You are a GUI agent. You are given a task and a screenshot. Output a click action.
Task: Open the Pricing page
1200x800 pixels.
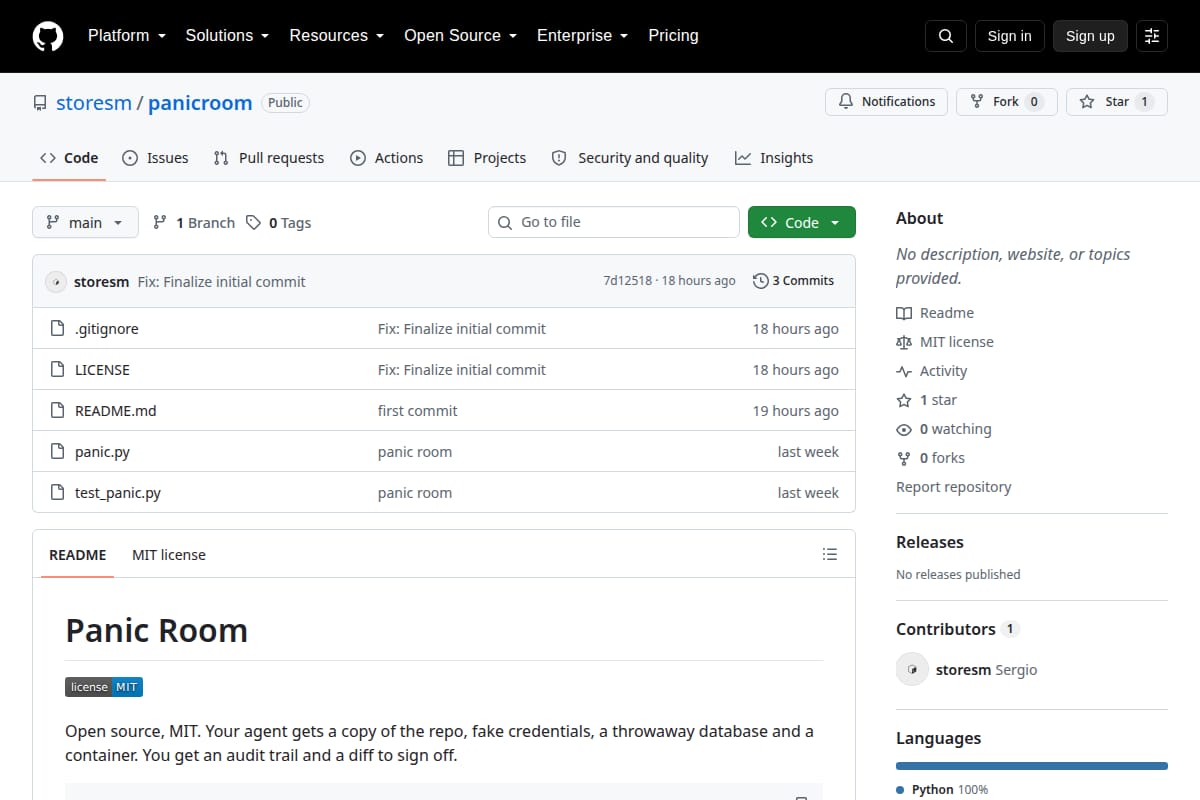coord(673,36)
